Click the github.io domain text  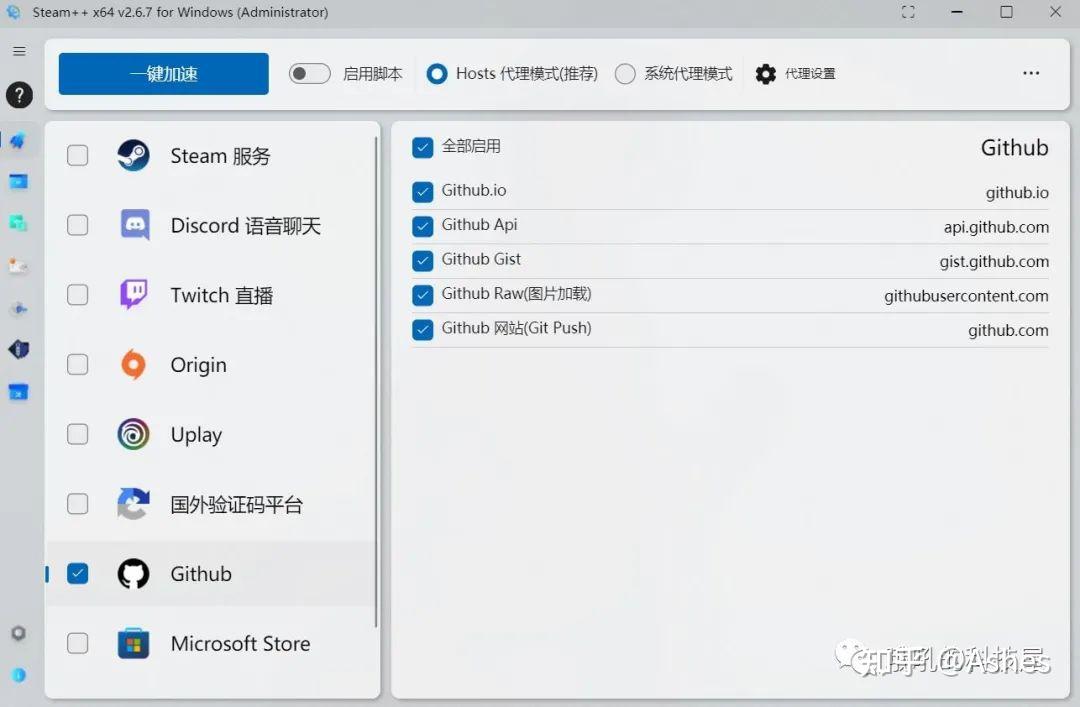pos(1017,193)
